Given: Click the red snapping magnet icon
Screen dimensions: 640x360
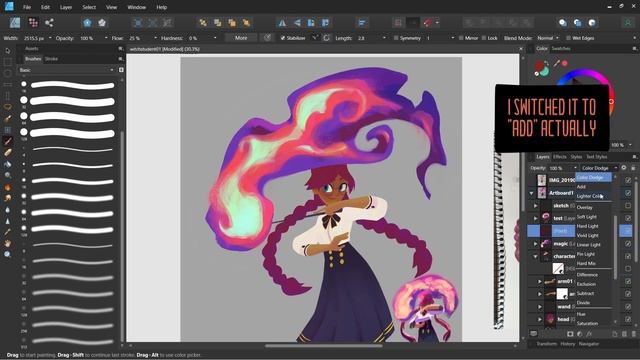Looking at the screenshot, I should tap(427, 23).
